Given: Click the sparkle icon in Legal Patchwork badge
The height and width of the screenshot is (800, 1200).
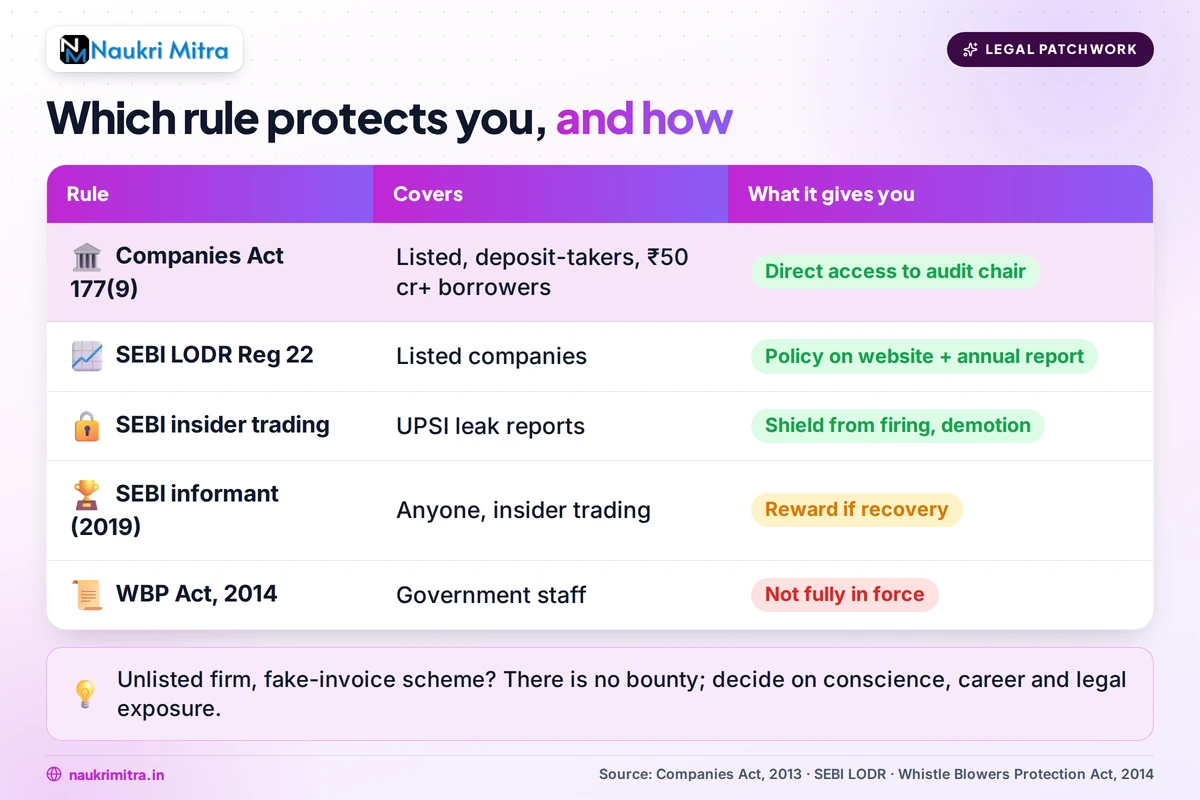Looking at the screenshot, I should pyautogui.click(x=969, y=49).
